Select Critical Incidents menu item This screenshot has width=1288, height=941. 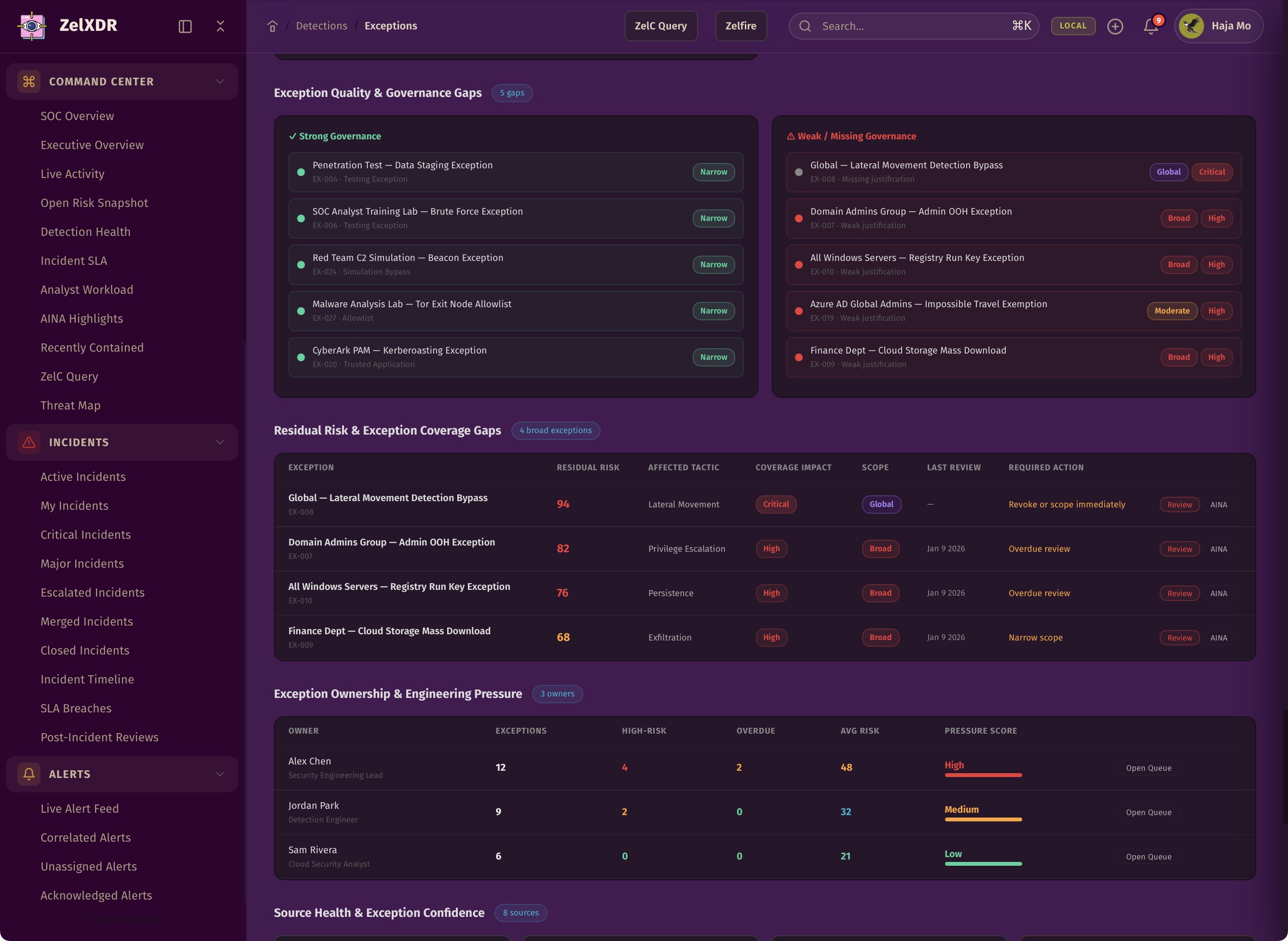[85, 534]
